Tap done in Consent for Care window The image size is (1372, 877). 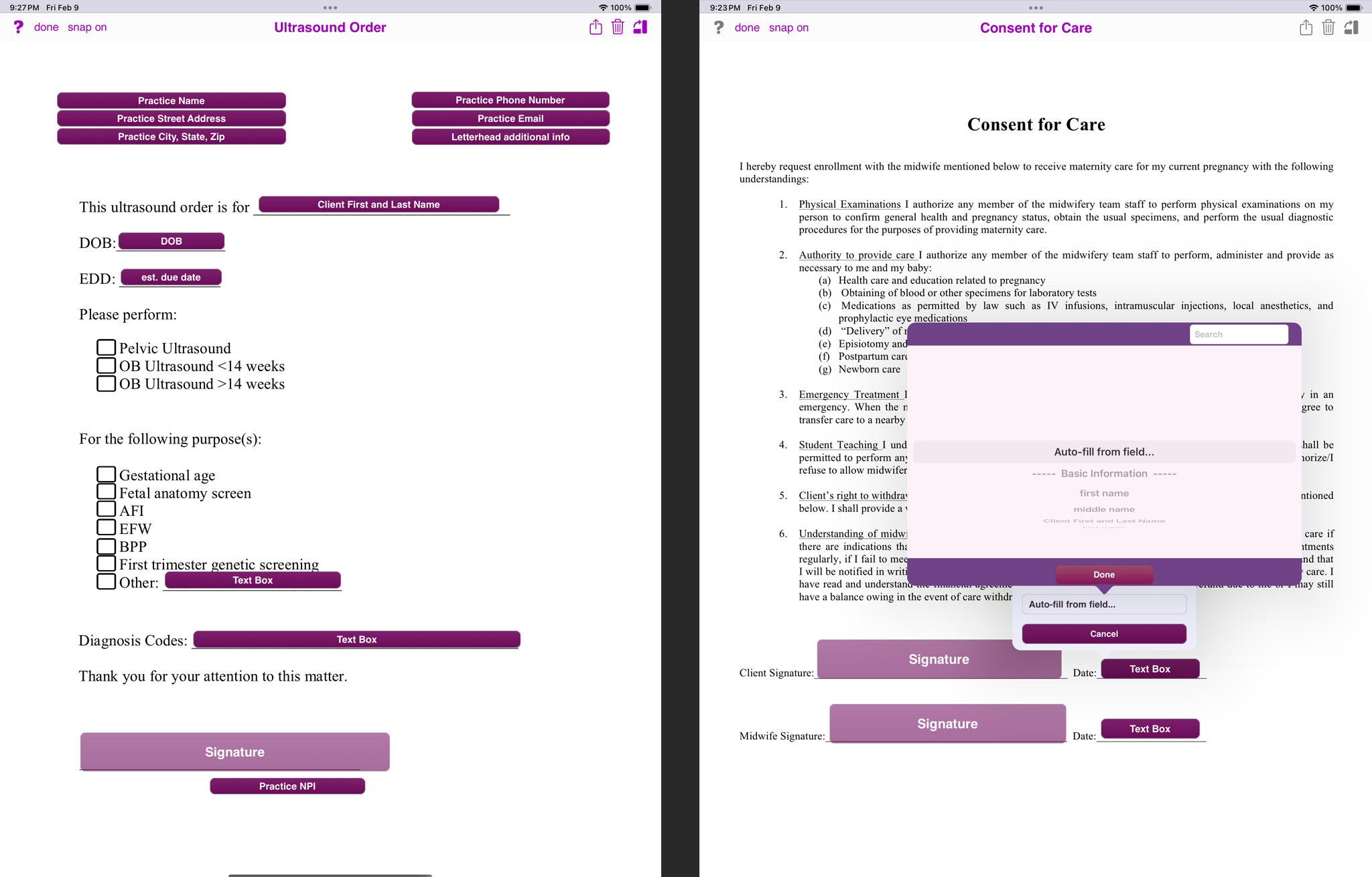click(x=747, y=27)
